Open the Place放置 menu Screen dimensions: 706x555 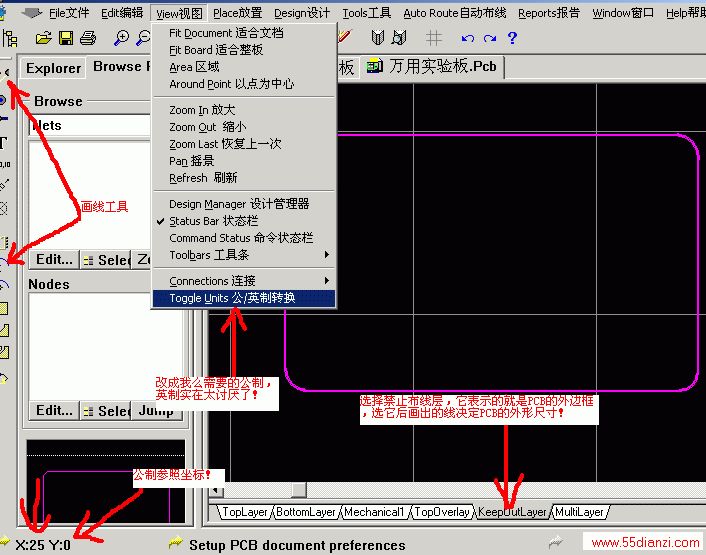pos(238,13)
